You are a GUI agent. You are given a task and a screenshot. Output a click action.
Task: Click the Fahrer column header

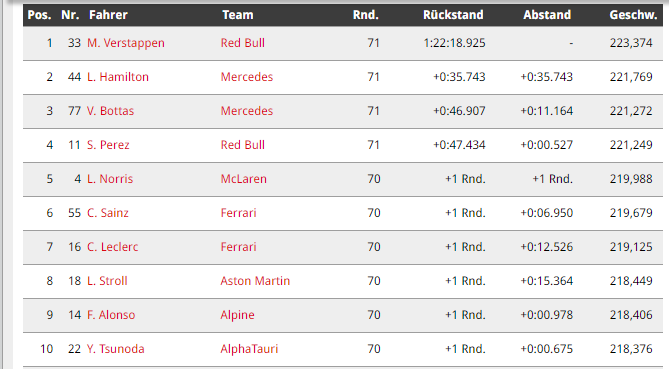(108, 15)
